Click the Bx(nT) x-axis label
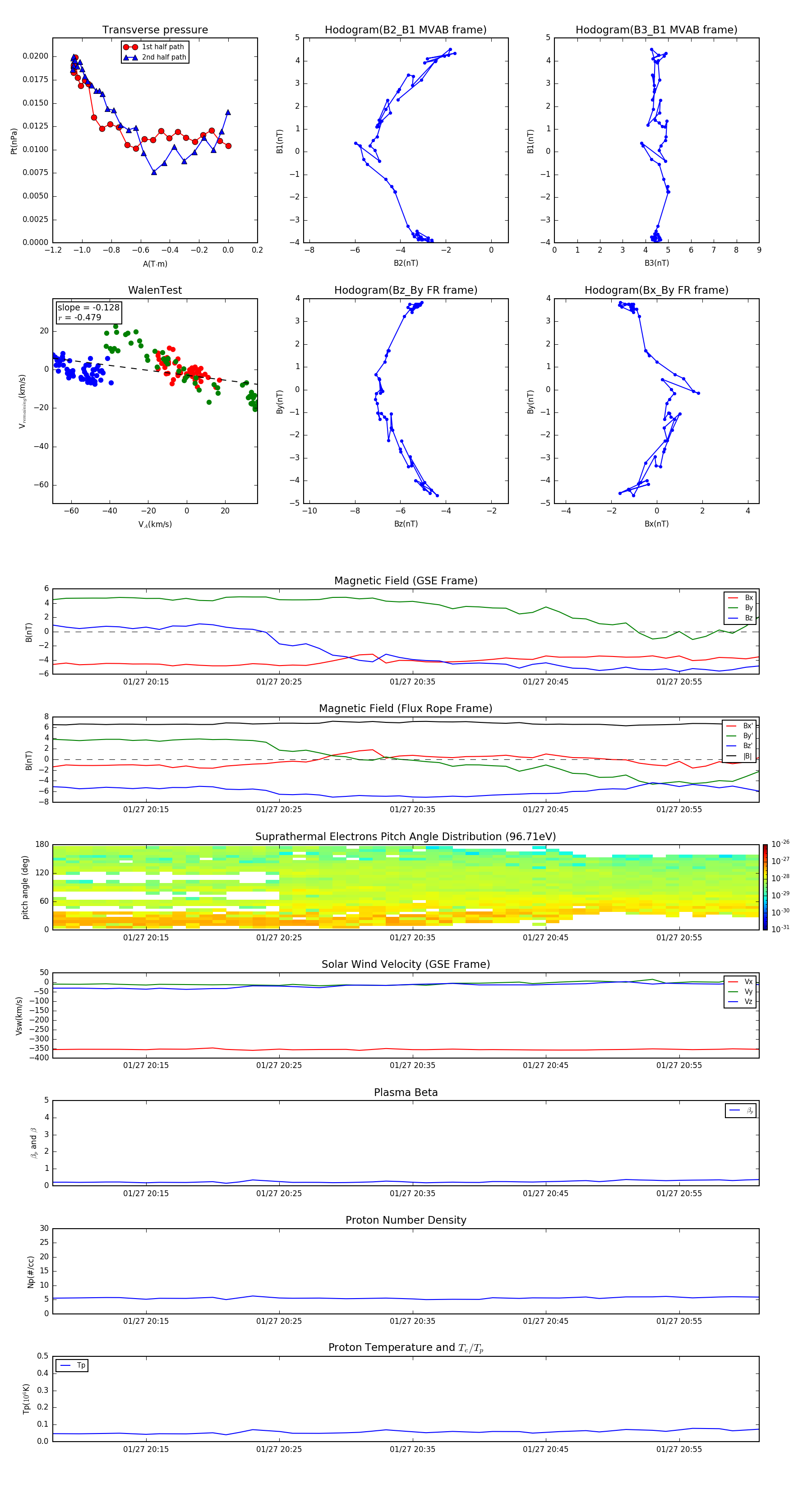This screenshot has width=812, height=1489. pos(656,524)
